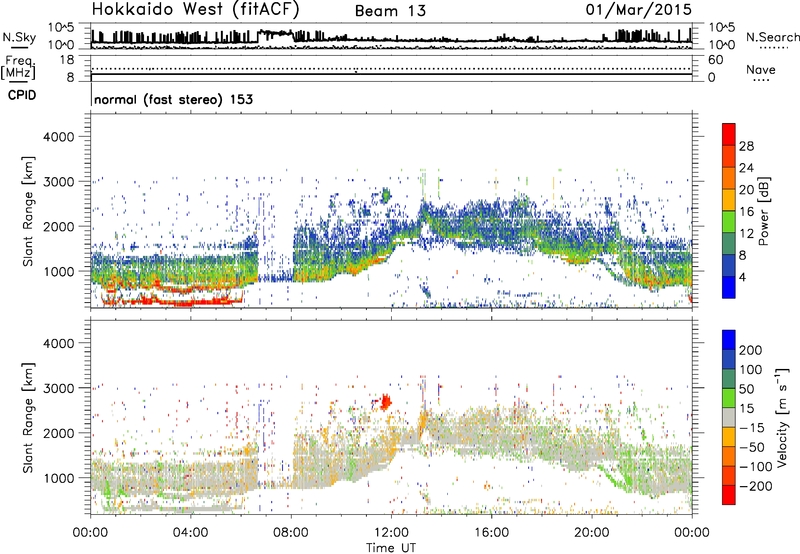Viewport: 800px width, 554px height.
Task: Click the power panel 'Slant Range [km]' label
Action: [x=28, y=211]
